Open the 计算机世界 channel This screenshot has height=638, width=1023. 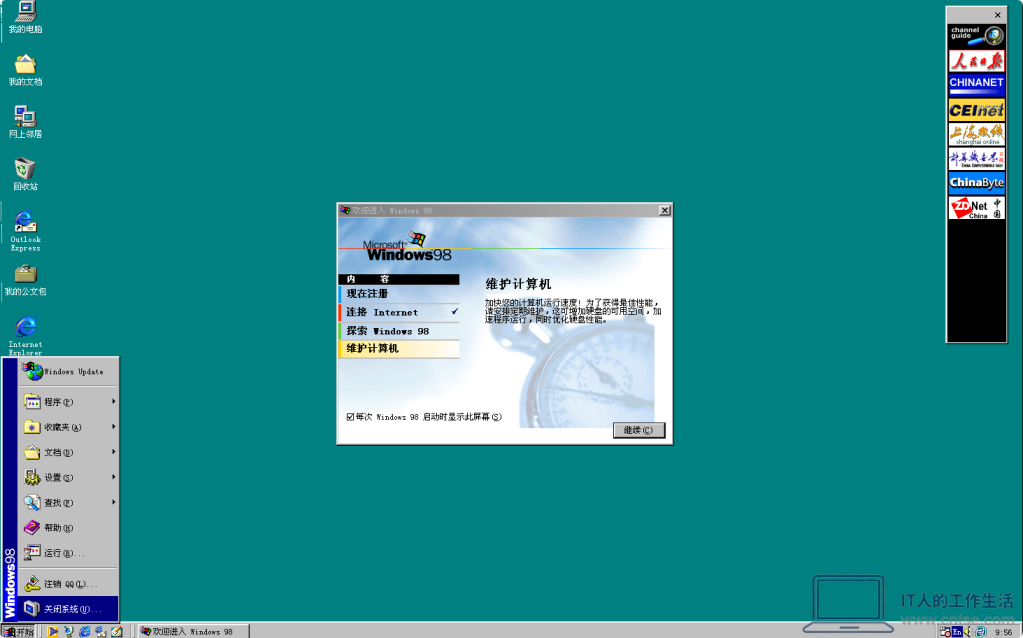(x=976, y=159)
